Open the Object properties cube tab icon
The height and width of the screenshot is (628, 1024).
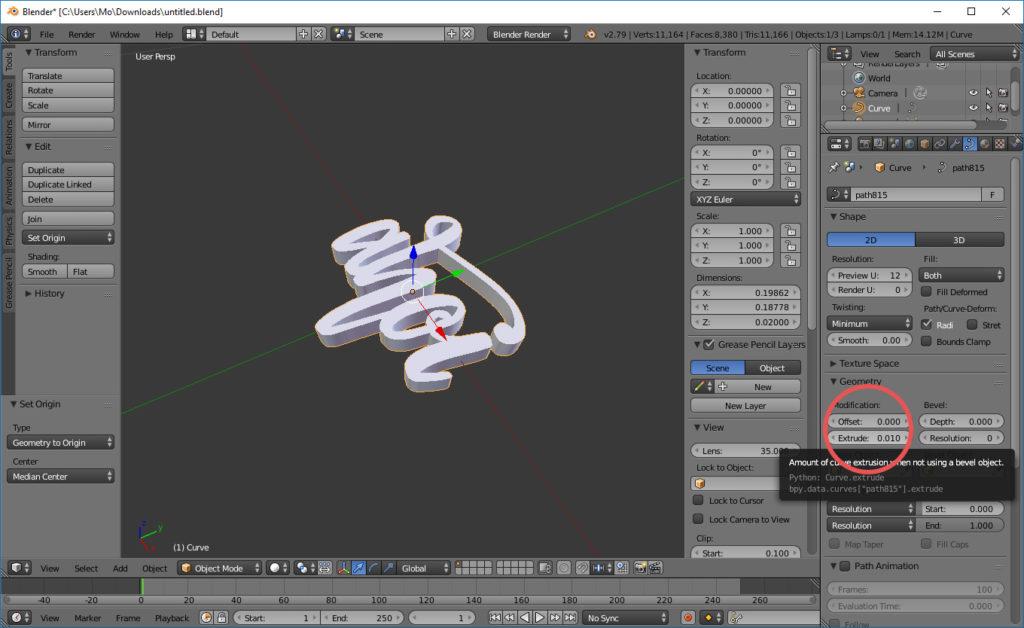point(925,144)
